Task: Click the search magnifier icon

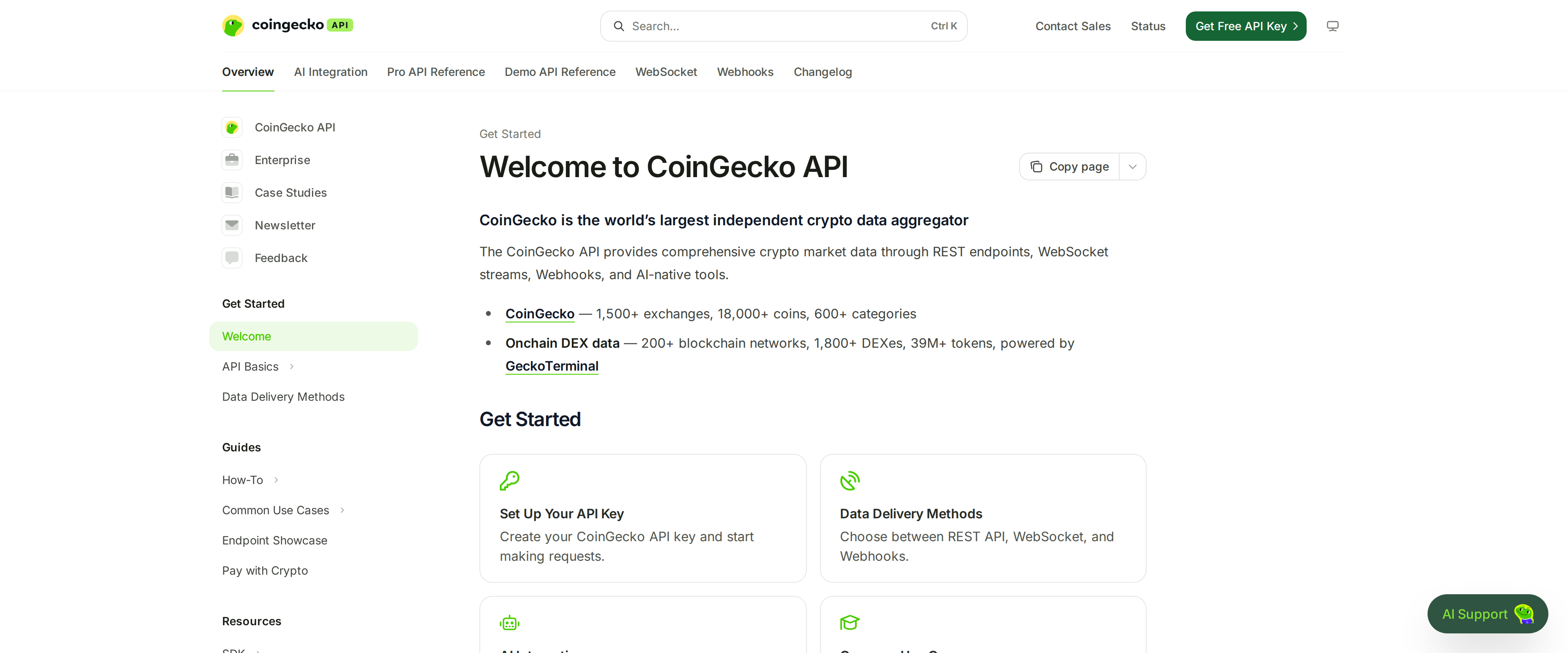Action: 619,26
